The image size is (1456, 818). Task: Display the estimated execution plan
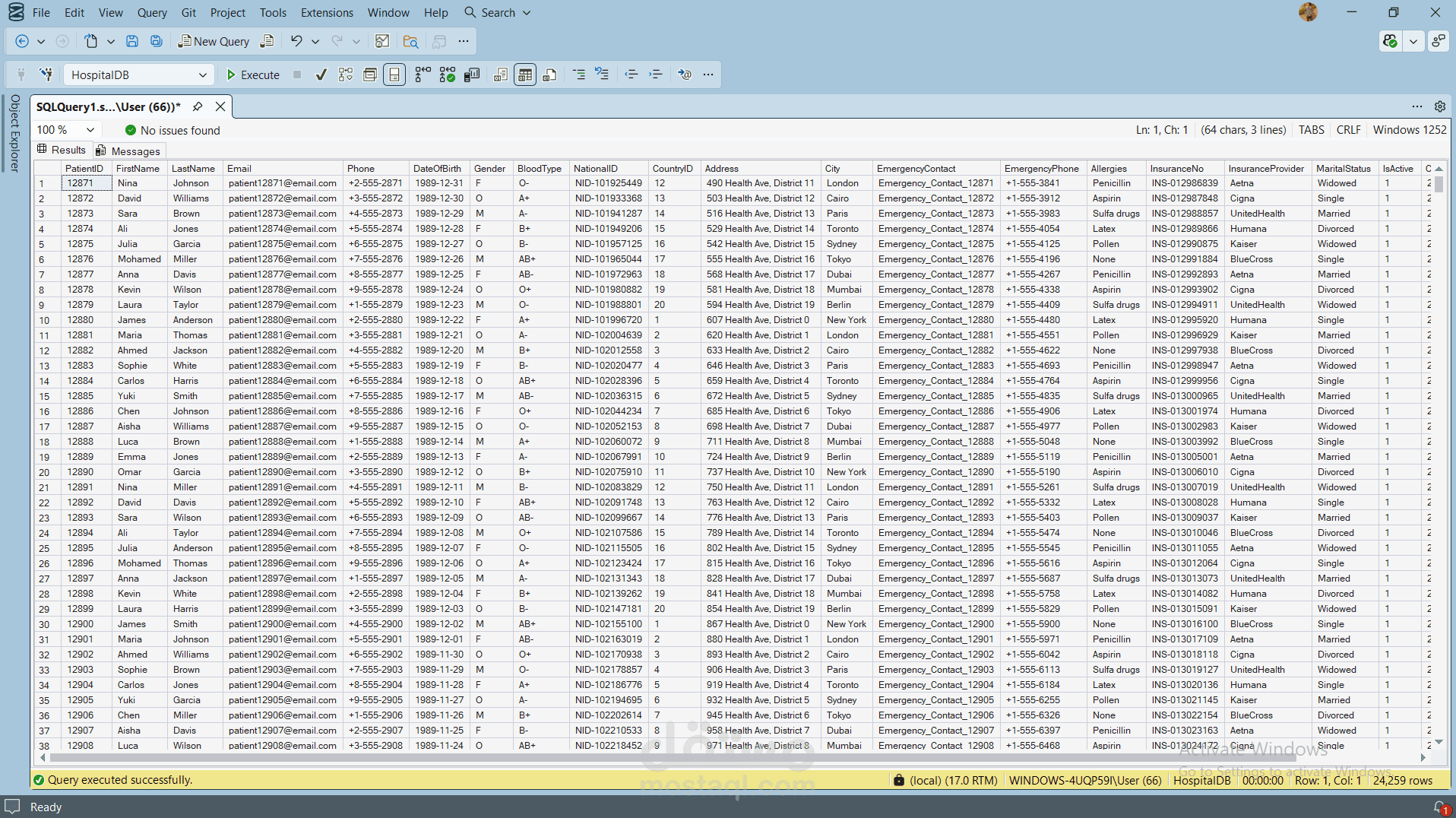pyautogui.click(x=346, y=75)
